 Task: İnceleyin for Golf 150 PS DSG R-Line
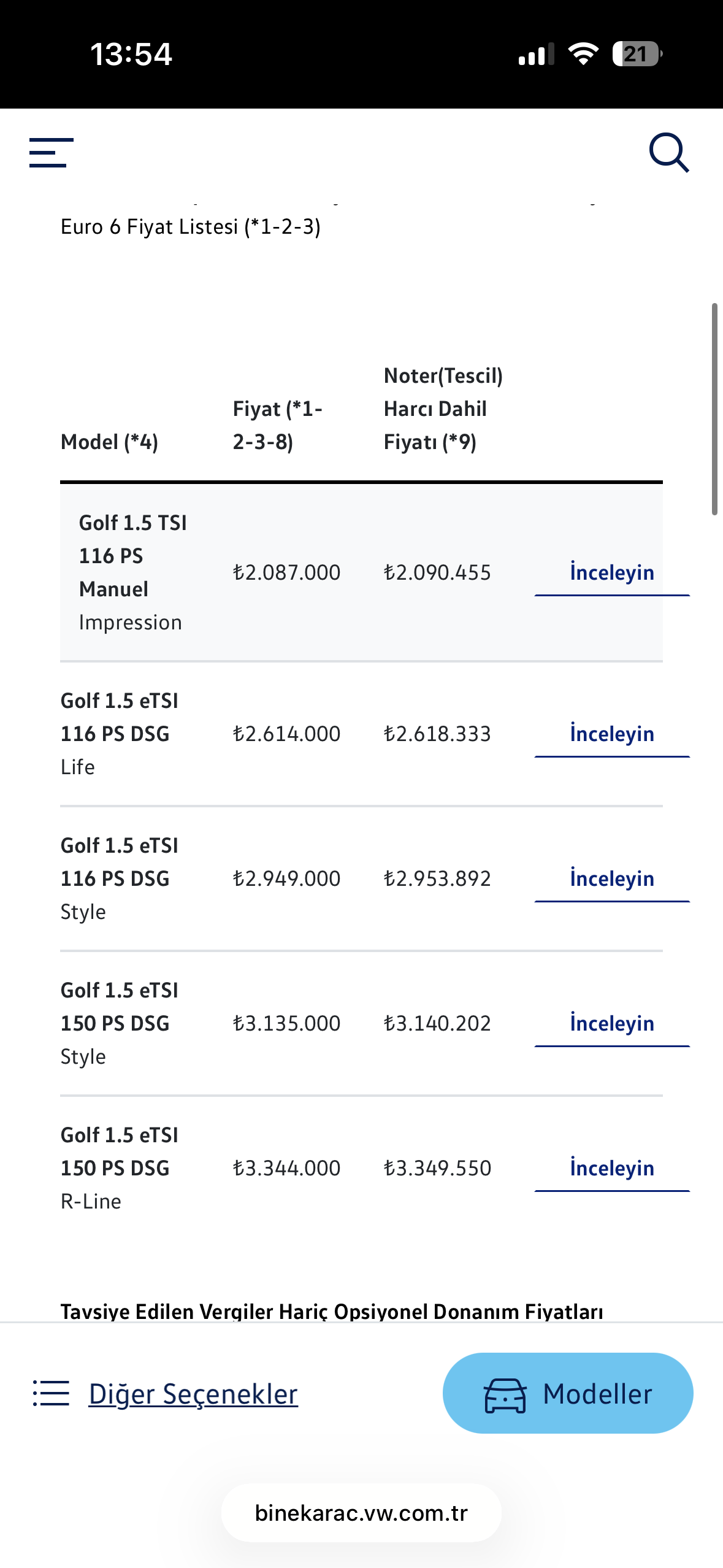tap(612, 1169)
